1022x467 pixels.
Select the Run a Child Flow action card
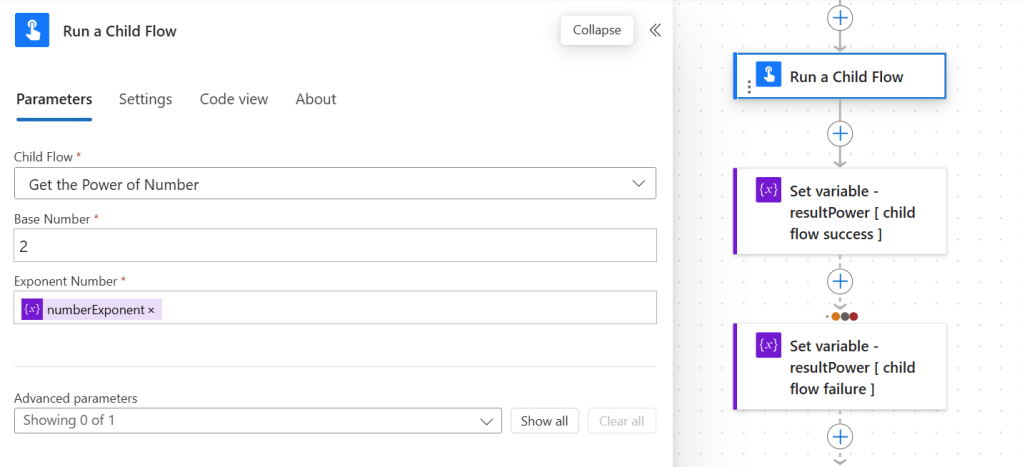(x=840, y=76)
